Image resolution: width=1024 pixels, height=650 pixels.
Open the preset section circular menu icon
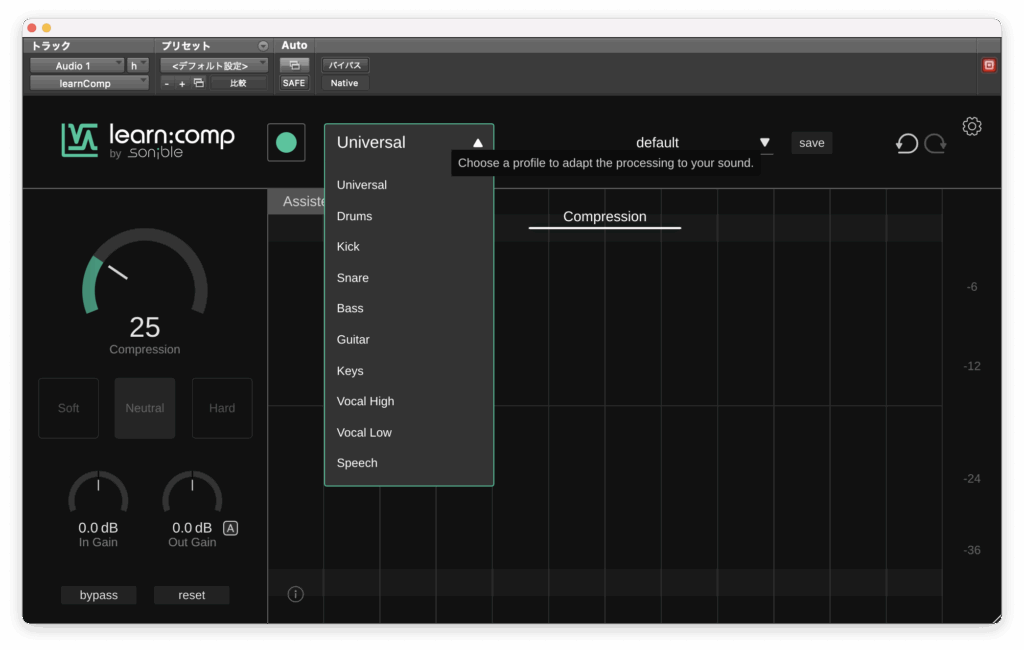pyautogui.click(x=263, y=46)
